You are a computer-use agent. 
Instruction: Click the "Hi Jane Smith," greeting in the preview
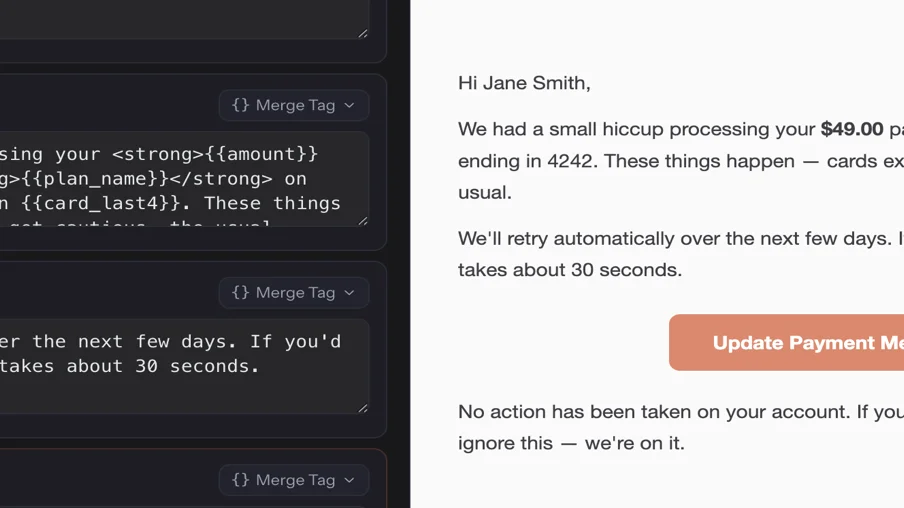524,83
